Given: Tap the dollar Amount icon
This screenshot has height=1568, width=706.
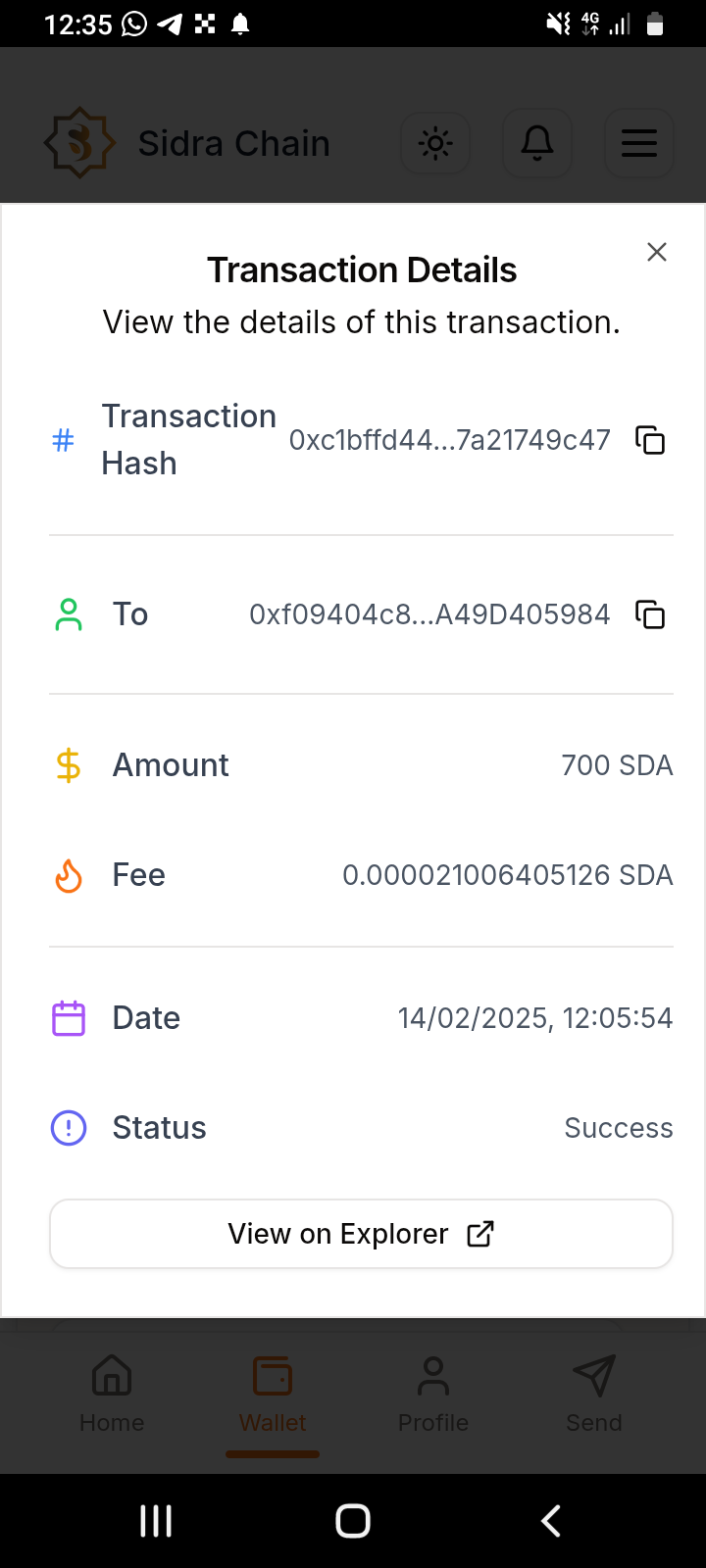Looking at the screenshot, I should click(69, 765).
